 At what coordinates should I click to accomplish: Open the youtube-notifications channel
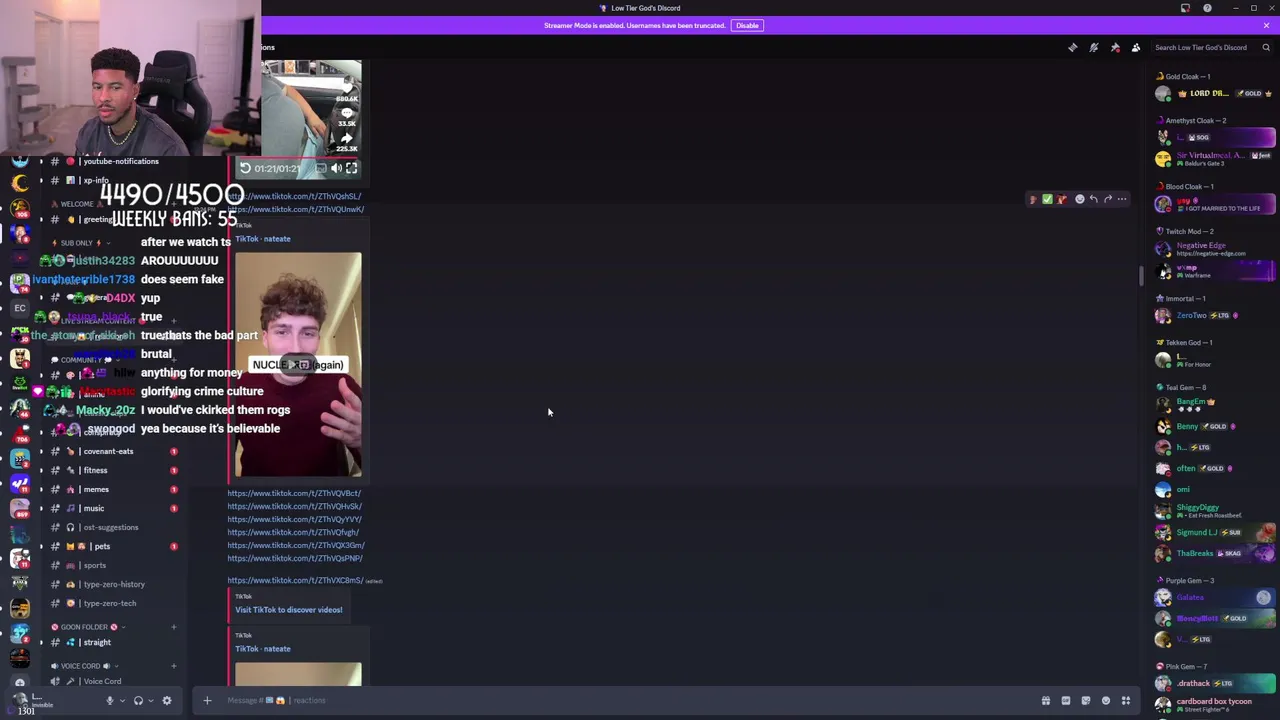pyautogui.click(x=114, y=161)
